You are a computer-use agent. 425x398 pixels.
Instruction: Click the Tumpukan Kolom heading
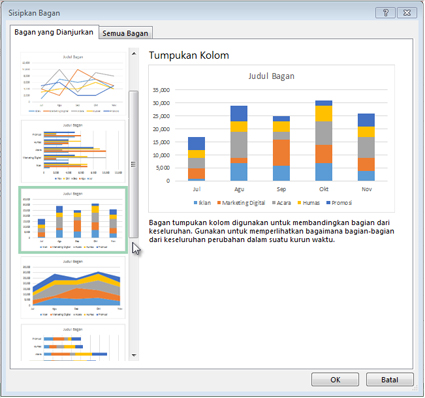pyautogui.click(x=189, y=55)
